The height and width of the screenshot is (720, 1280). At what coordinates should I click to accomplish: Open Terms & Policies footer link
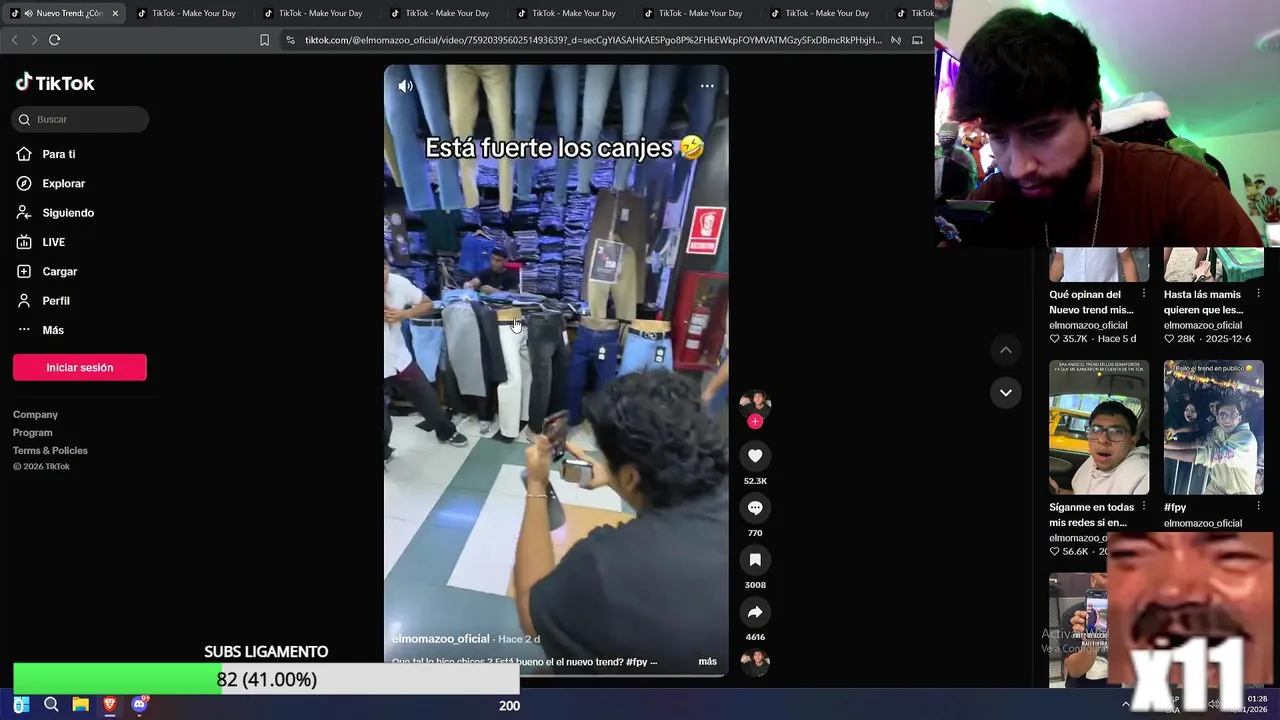(x=50, y=451)
